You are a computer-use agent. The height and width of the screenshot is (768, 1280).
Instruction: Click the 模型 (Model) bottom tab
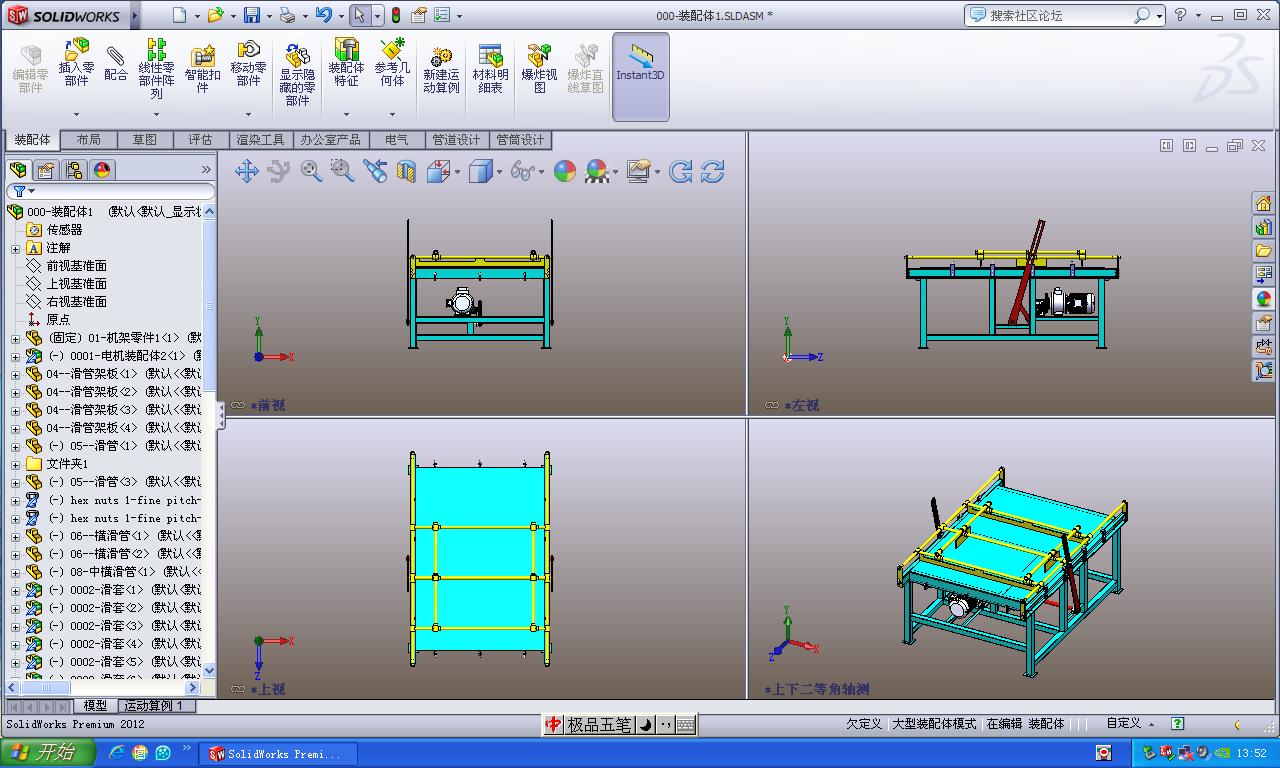pos(95,706)
